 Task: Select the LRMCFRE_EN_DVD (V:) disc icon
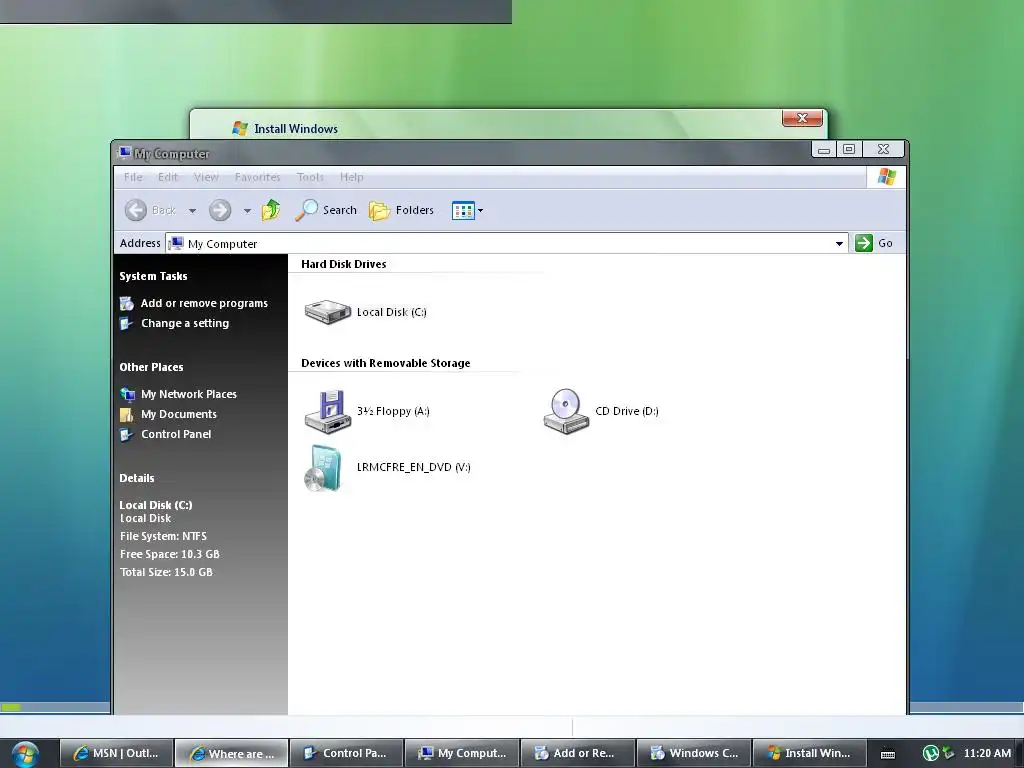(x=323, y=468)
